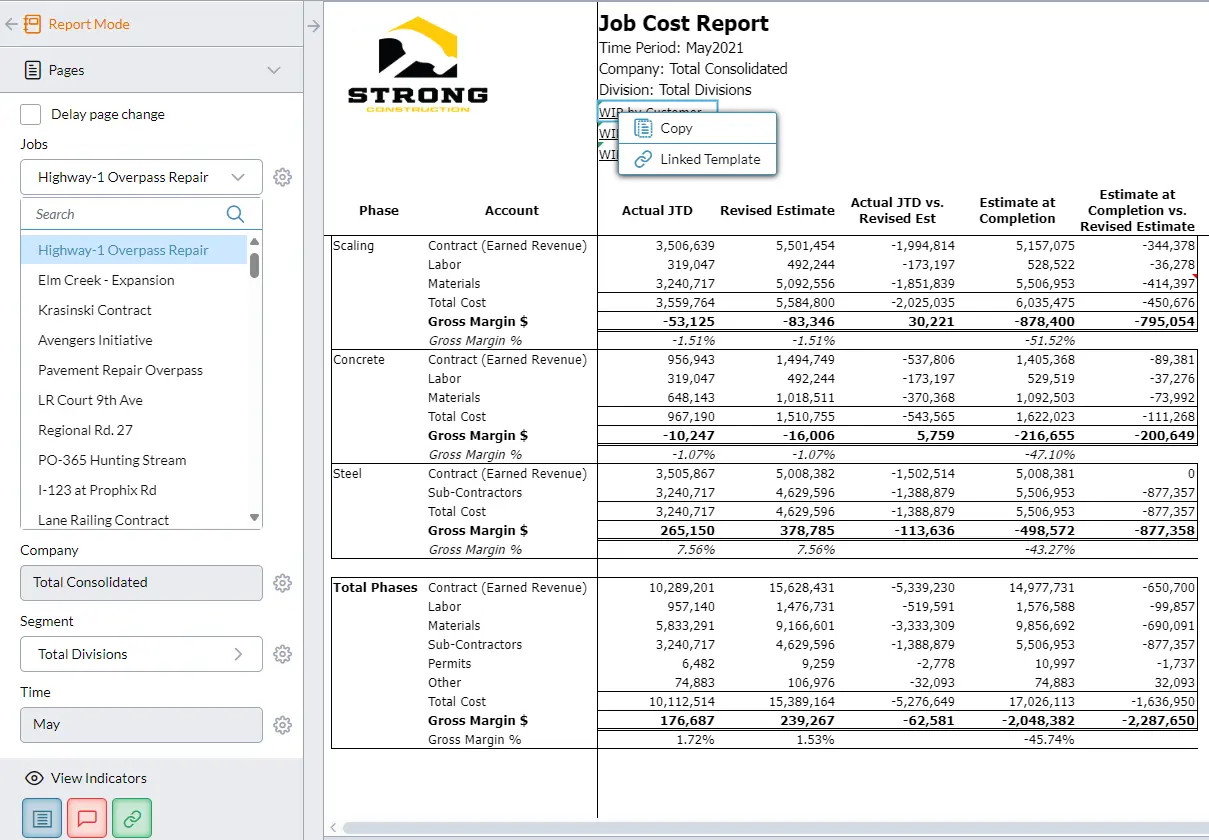The height and width of the screenshot is (840, 1209).
Task: Click the Revised Estimate column header
Action: pyautogui.click(x=777, y=210)
